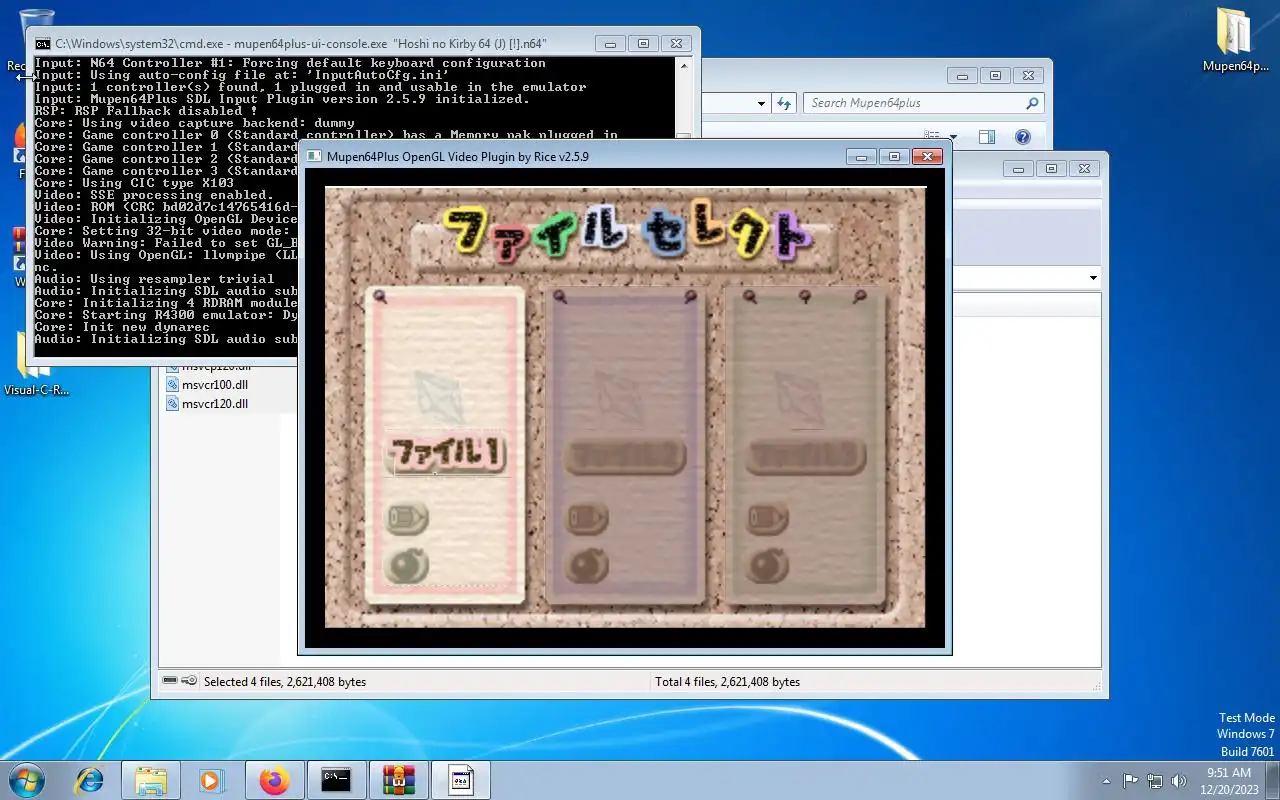Click the copy icon in right file card

click(x=768, y=518)
